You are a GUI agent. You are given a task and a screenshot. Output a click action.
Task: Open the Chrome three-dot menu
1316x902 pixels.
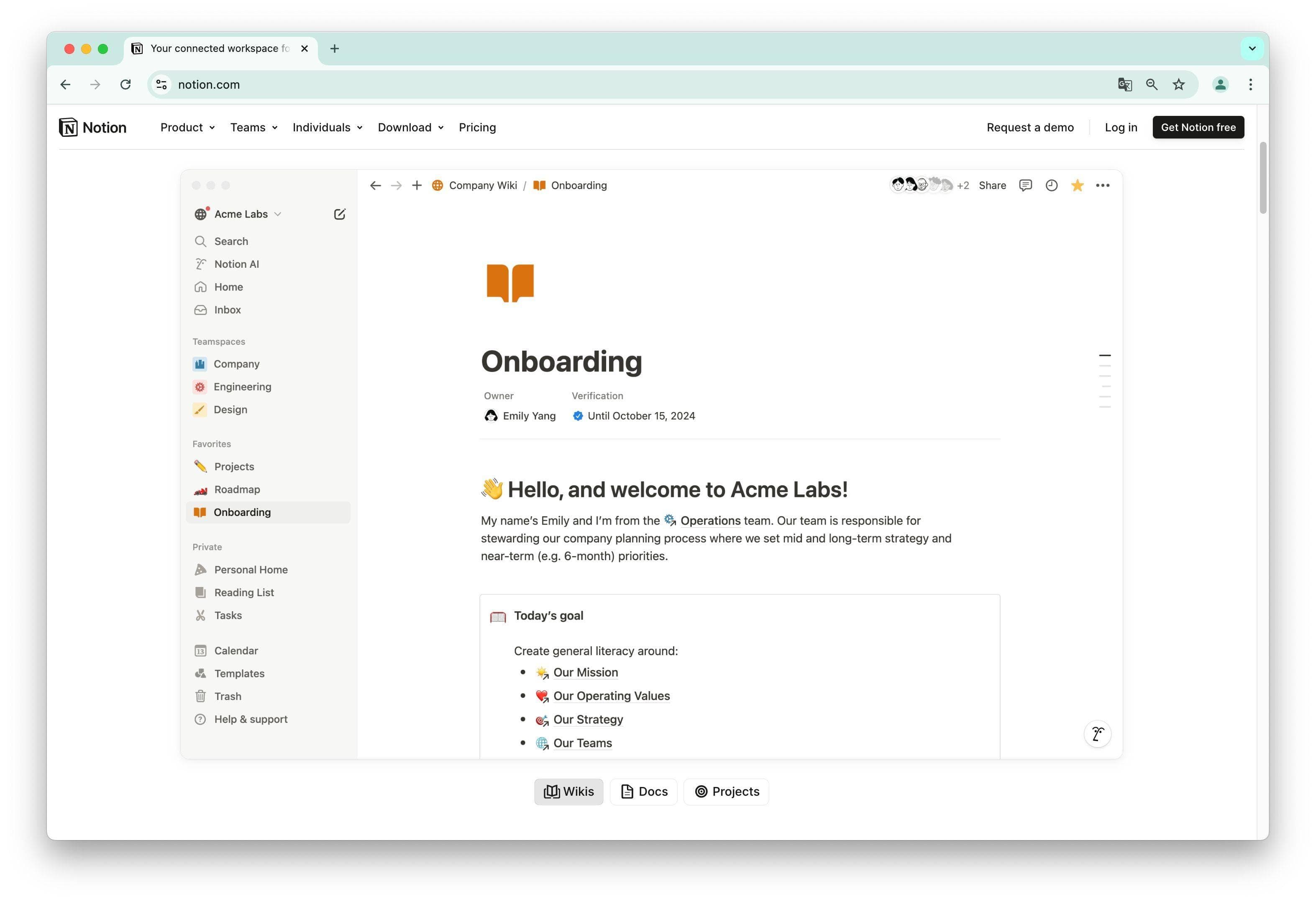1250,85
